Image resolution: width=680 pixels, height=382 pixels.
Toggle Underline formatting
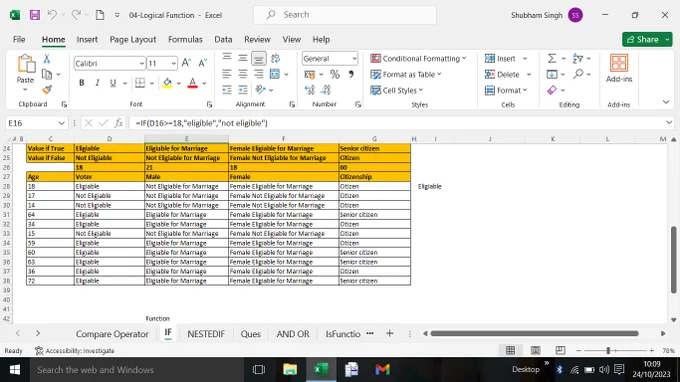[113, 83]
